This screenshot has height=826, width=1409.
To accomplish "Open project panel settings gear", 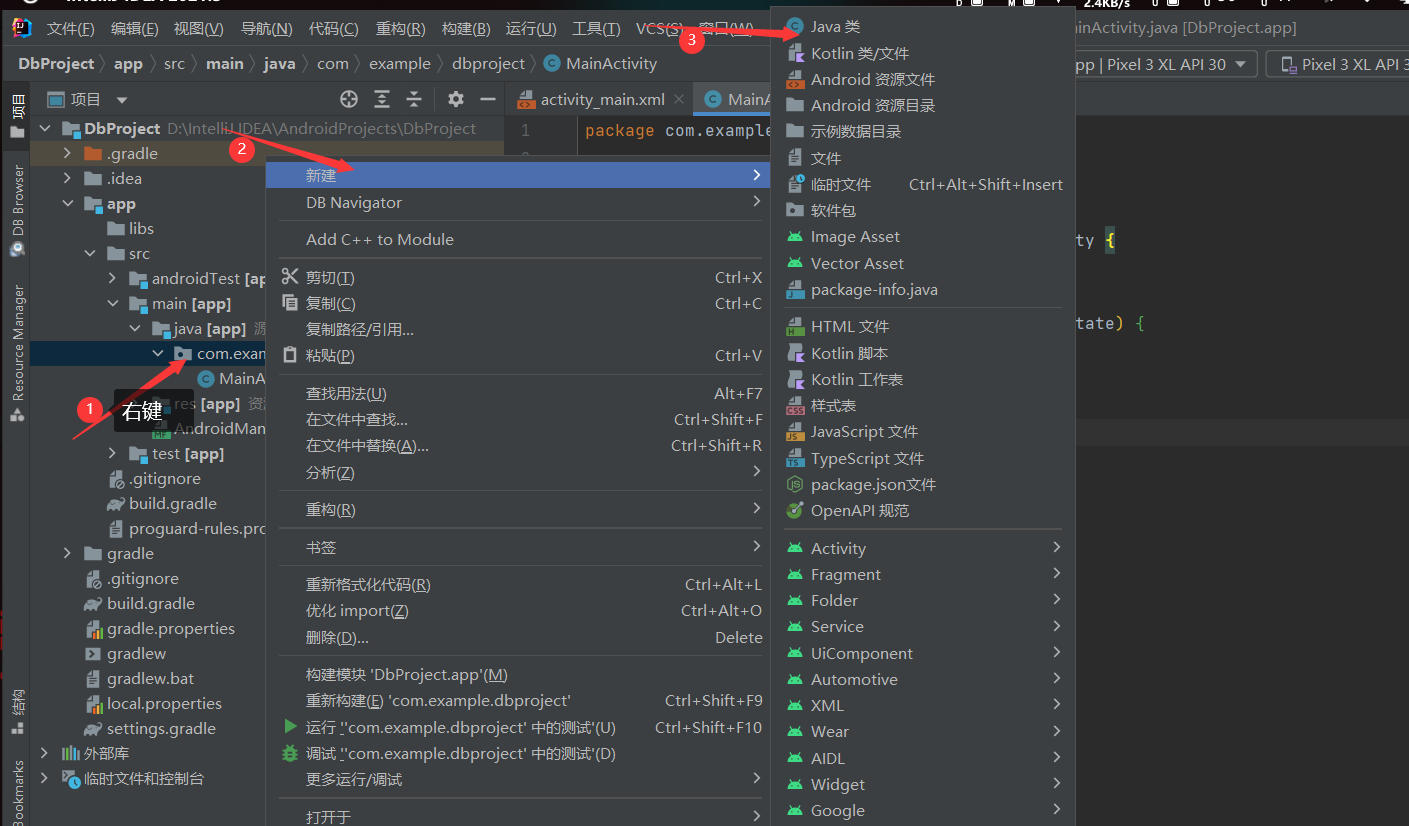I will 456,99.
